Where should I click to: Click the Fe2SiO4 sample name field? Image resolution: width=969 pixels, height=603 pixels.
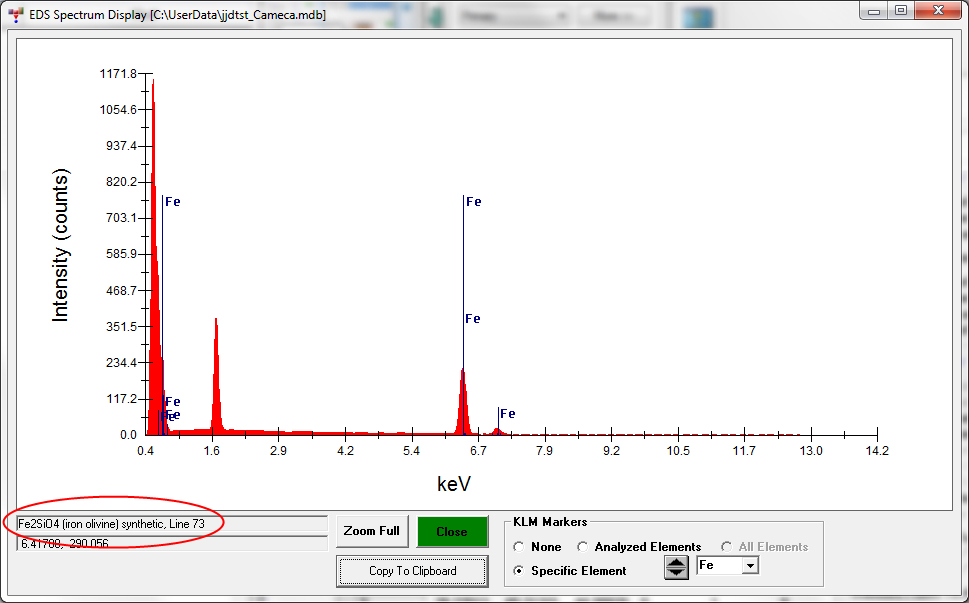click(170, 524)
